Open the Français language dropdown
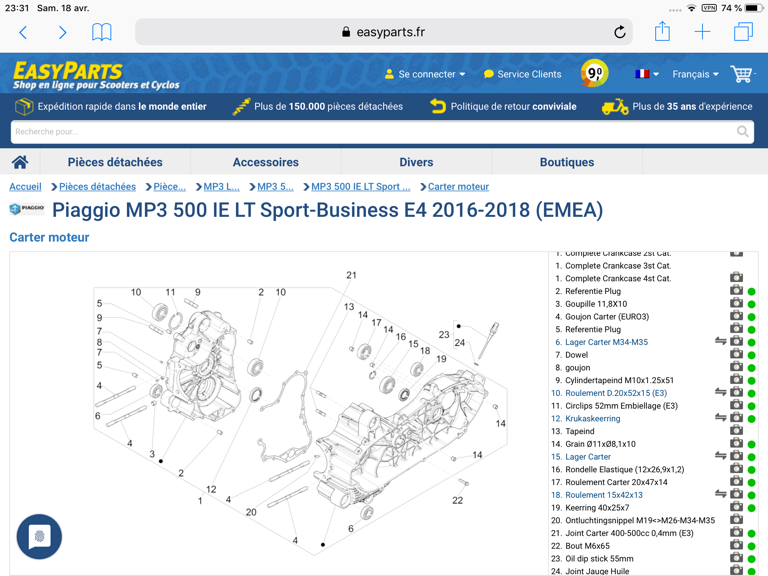The width and height of the screenshot is (768, 576). tap(695, 74)
